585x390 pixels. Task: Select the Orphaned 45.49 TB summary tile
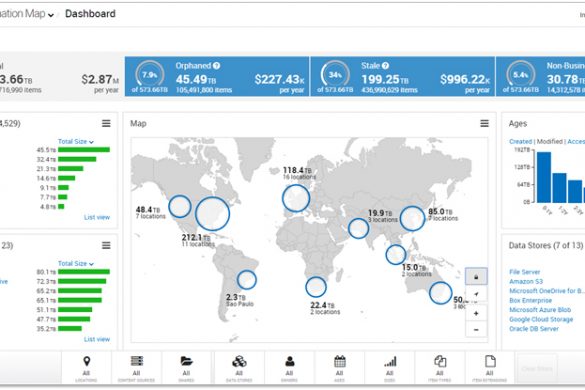[217, 77]
